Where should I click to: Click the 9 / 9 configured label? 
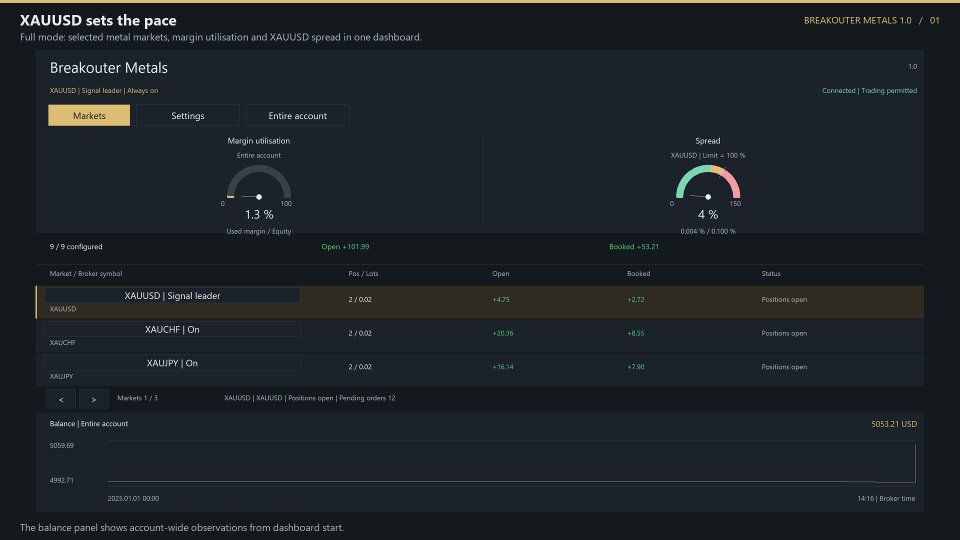tap(76, 247)
